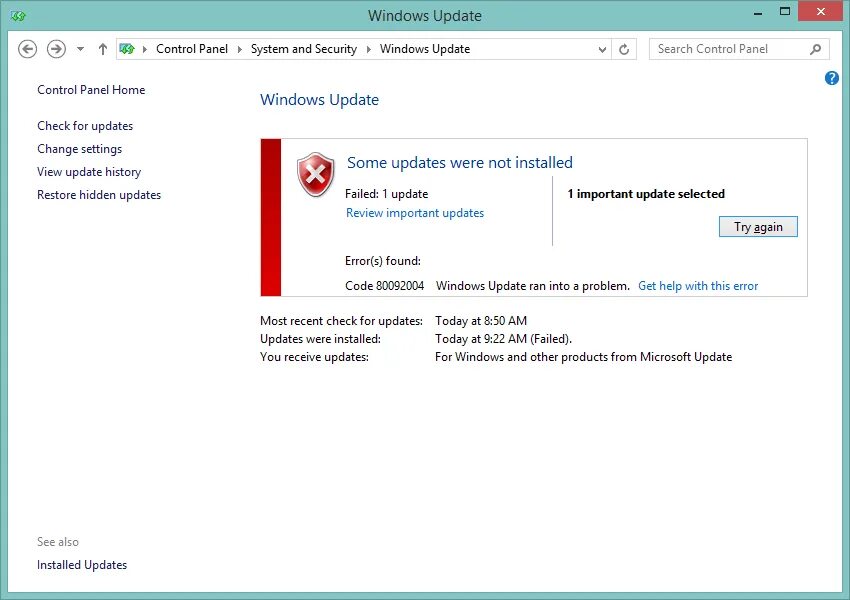The image size is (850, 600).
Task: Click the Today at 9:22 AM (Failed) text
Action: (x=503, y=339)
